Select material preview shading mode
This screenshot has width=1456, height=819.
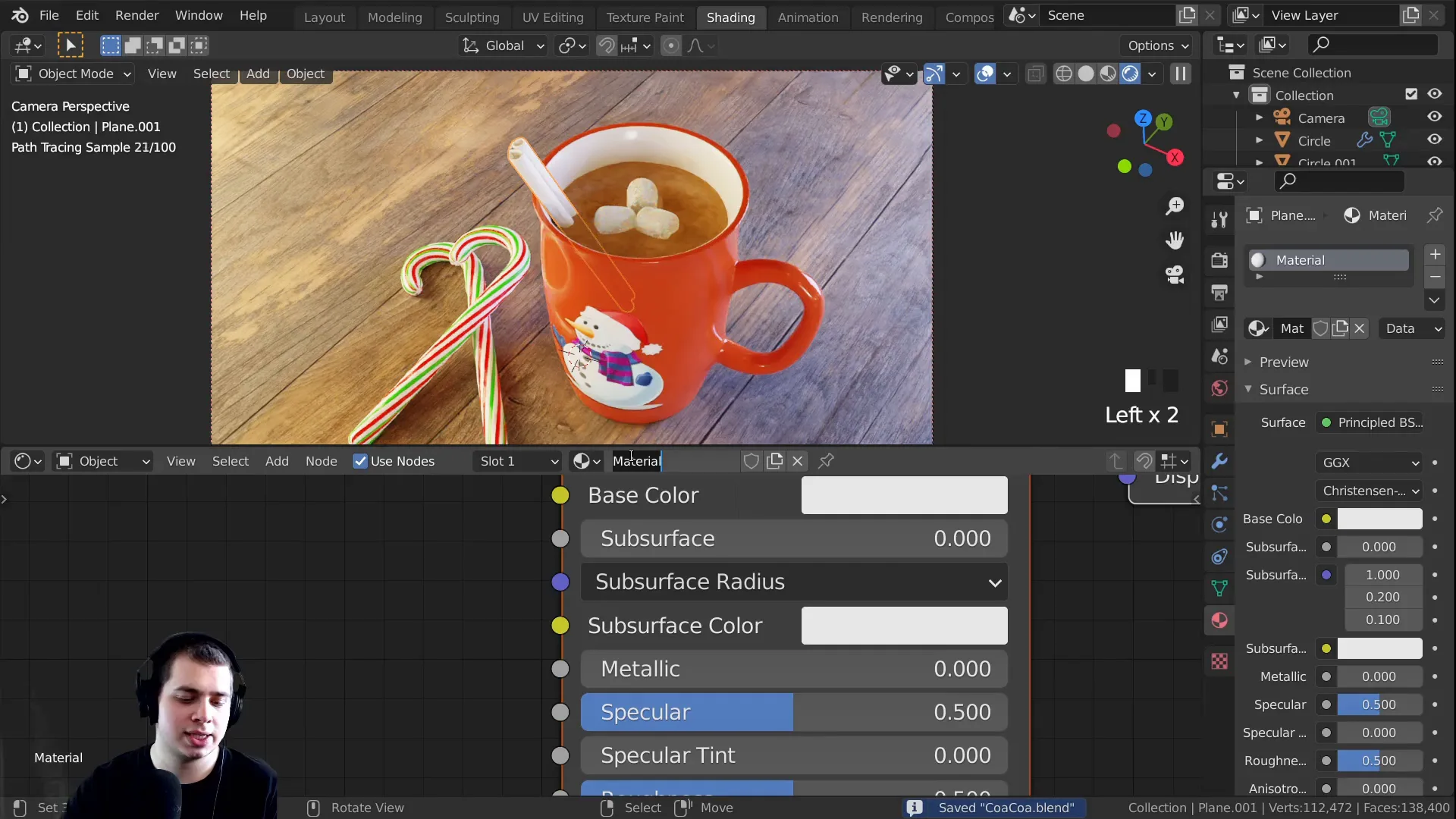(1108, 74)
